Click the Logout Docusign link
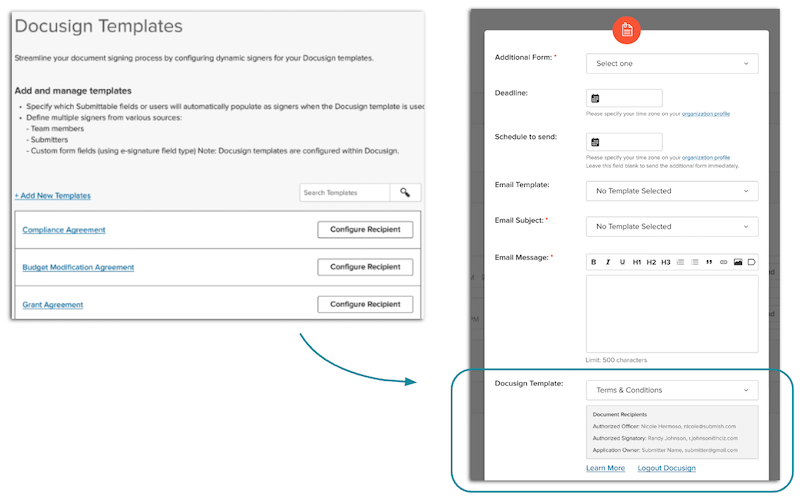Viewport: 800px width, 496px height. 666,468
